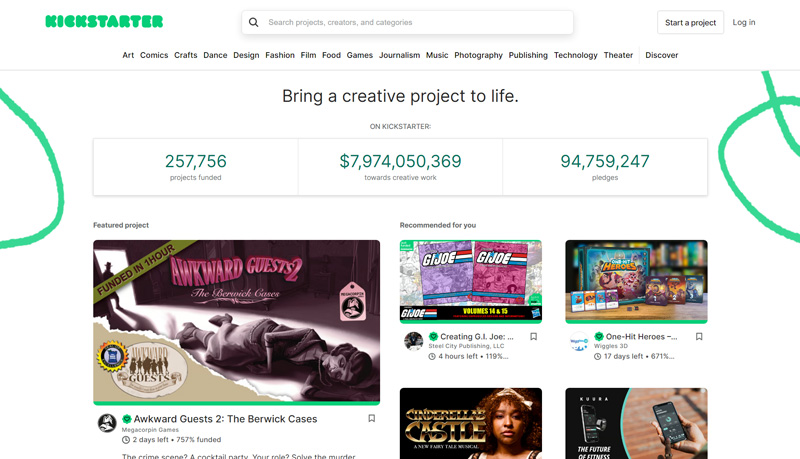Open the Dance category

[x=215, y=55]
